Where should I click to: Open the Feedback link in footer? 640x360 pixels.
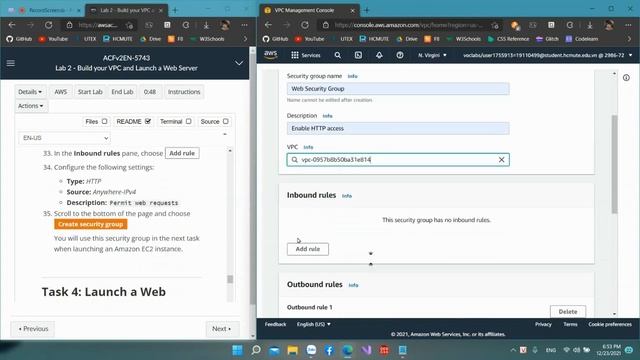276,324
